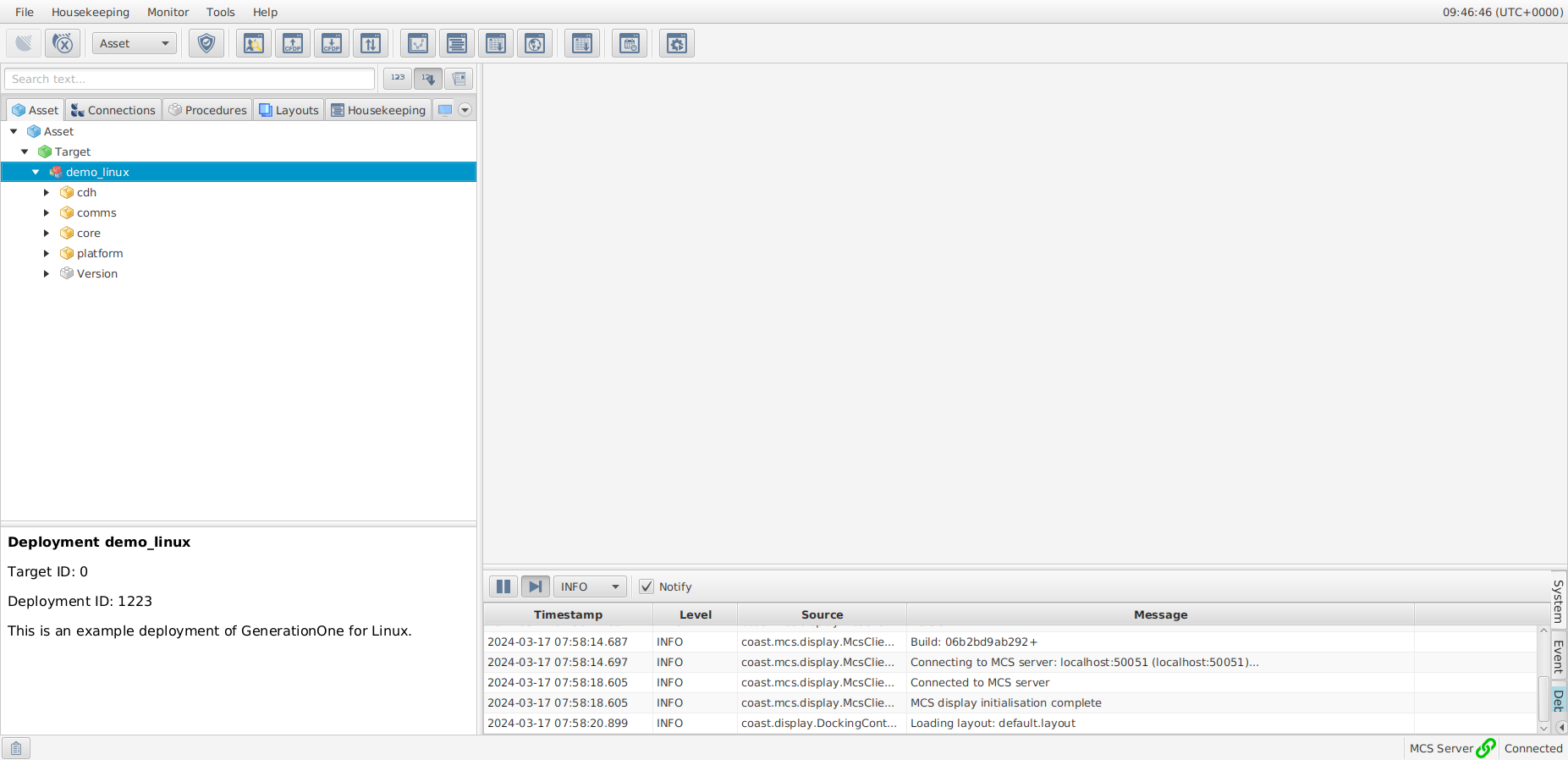Switch to the Connections tab
Screen dimensions: 1568x760
coord(113,110)
